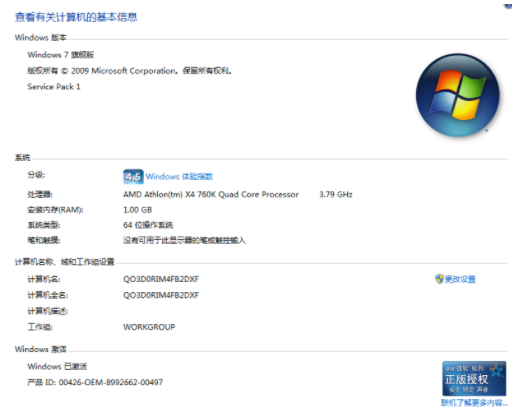Click the 系统类型 label
This screenshot has height=417, width=512.
pos(44,225)
